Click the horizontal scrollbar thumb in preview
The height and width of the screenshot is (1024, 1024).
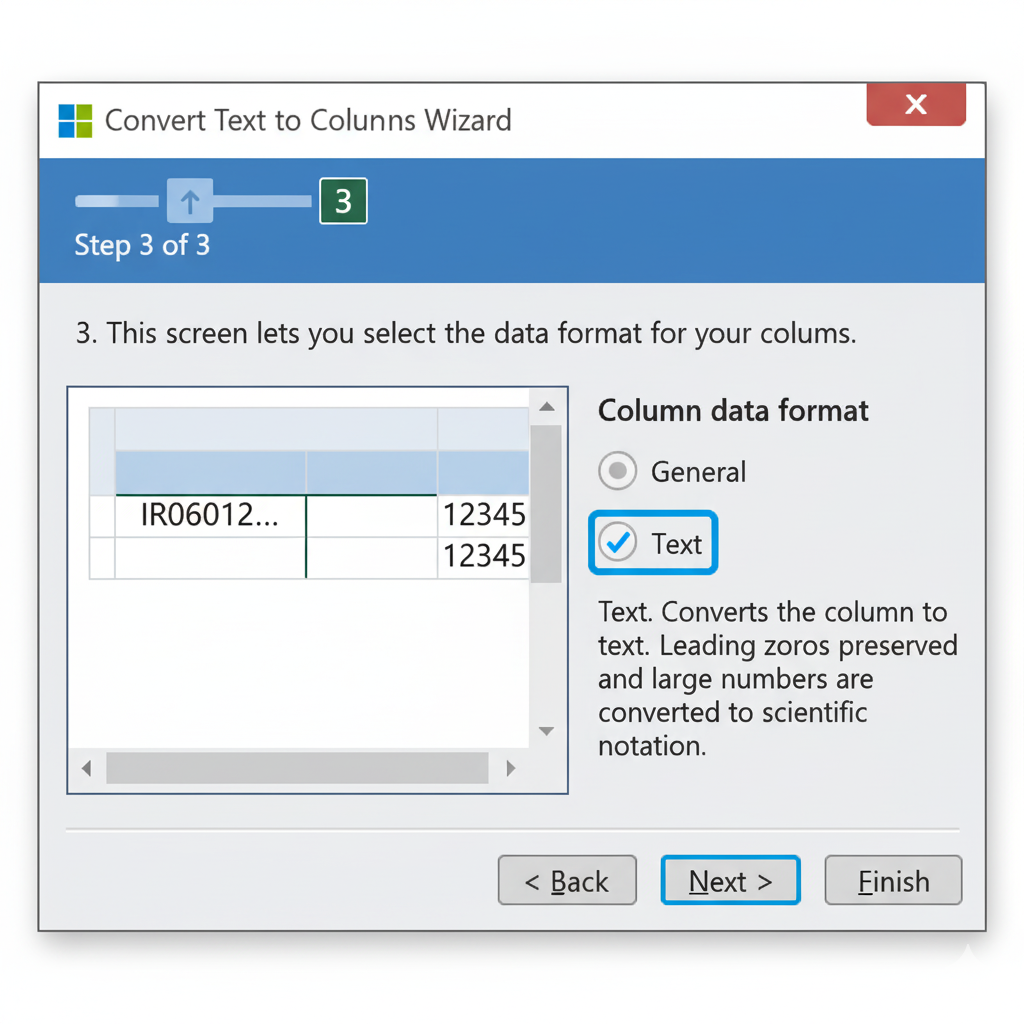(297, 768)
